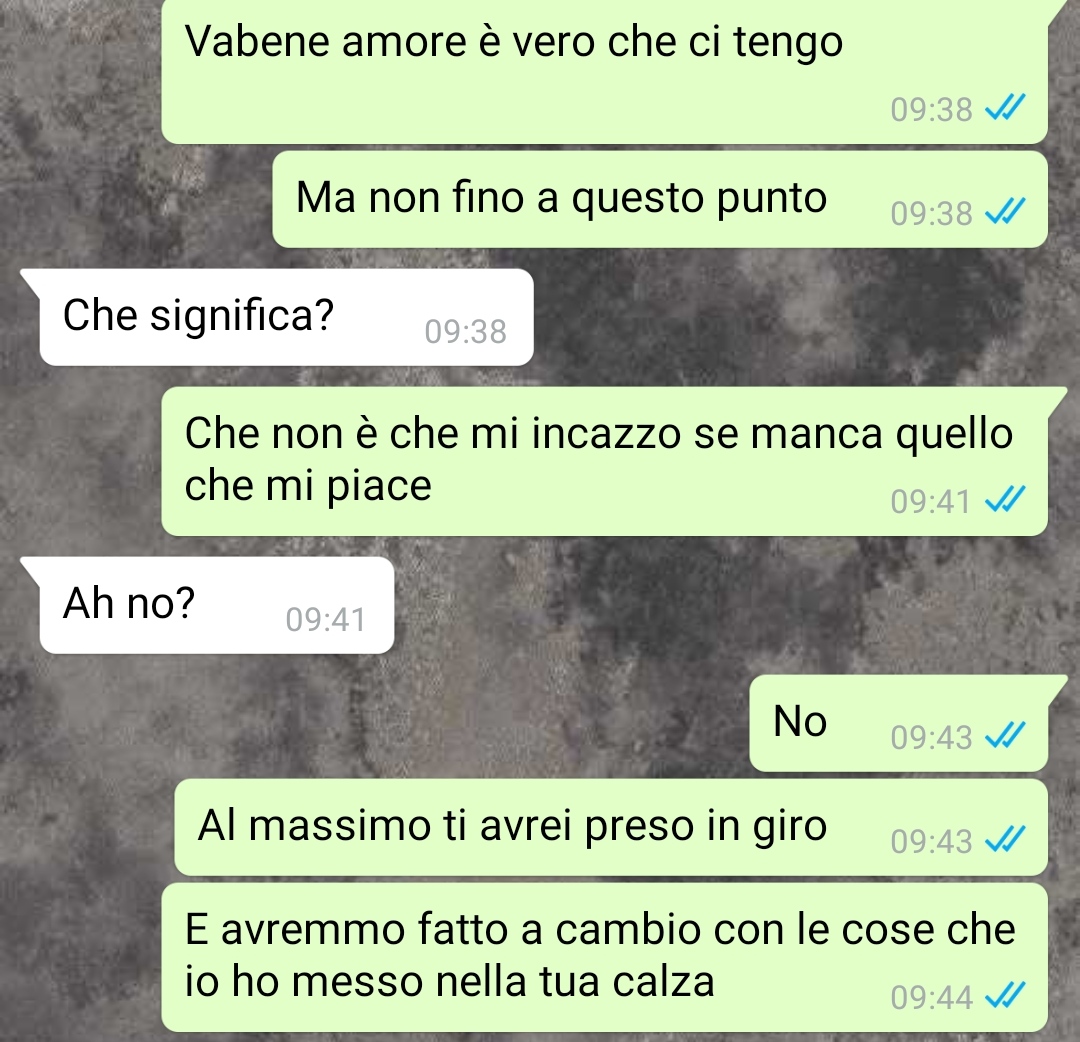Tap the received 'Che significa?' message
The height and width of the screenshot is (1042, 1080).
coord(287,317)
